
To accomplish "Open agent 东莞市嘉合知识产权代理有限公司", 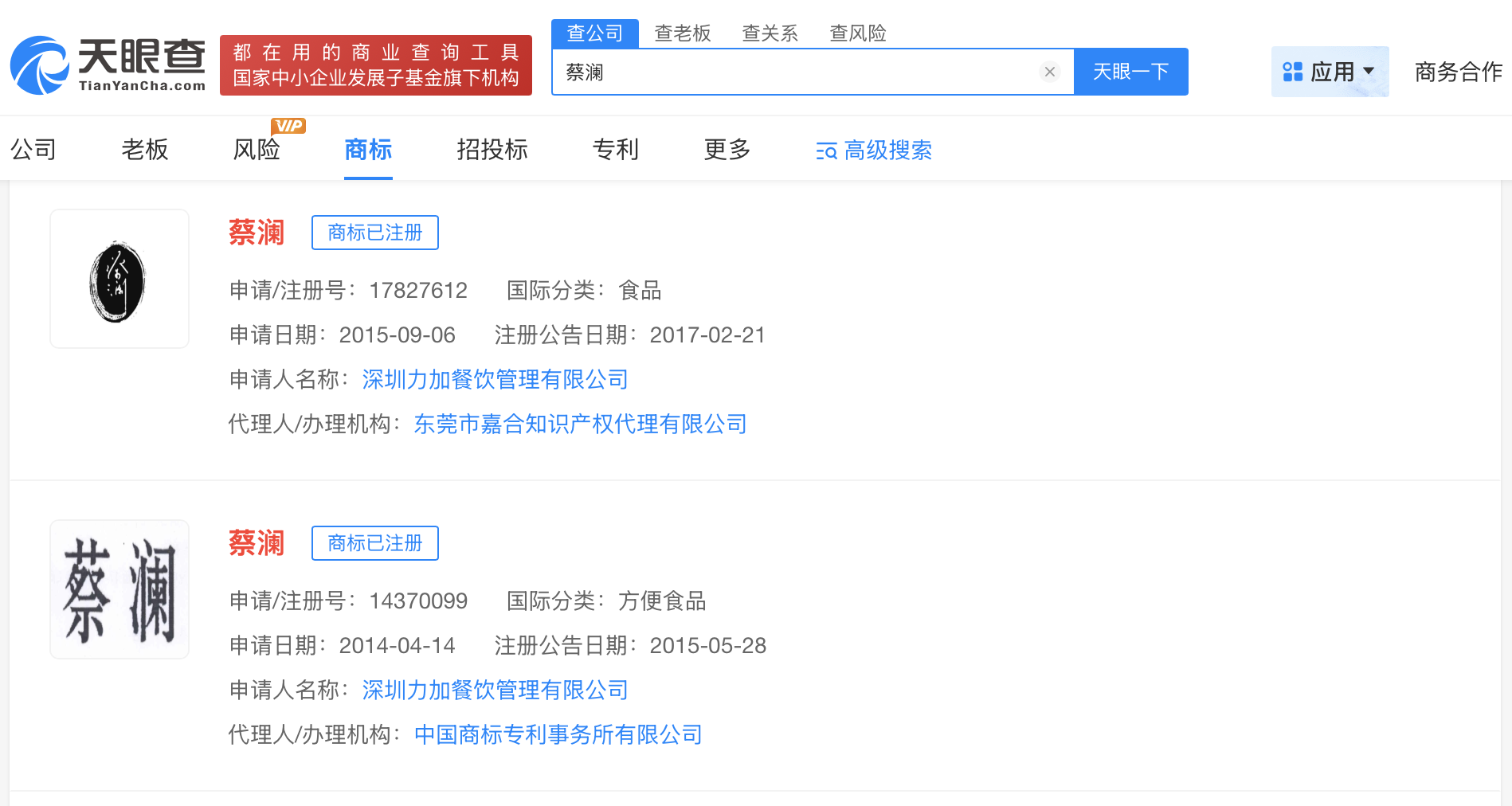I will (581, 424).
